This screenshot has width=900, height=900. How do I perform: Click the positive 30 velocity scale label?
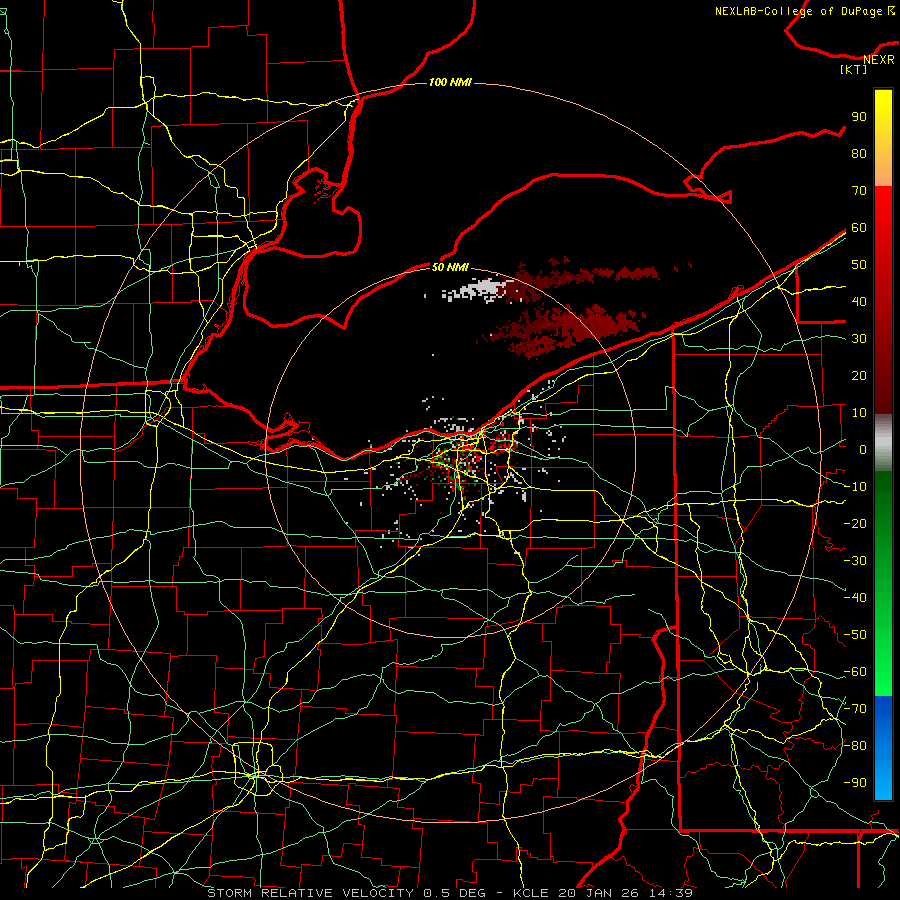859,339
